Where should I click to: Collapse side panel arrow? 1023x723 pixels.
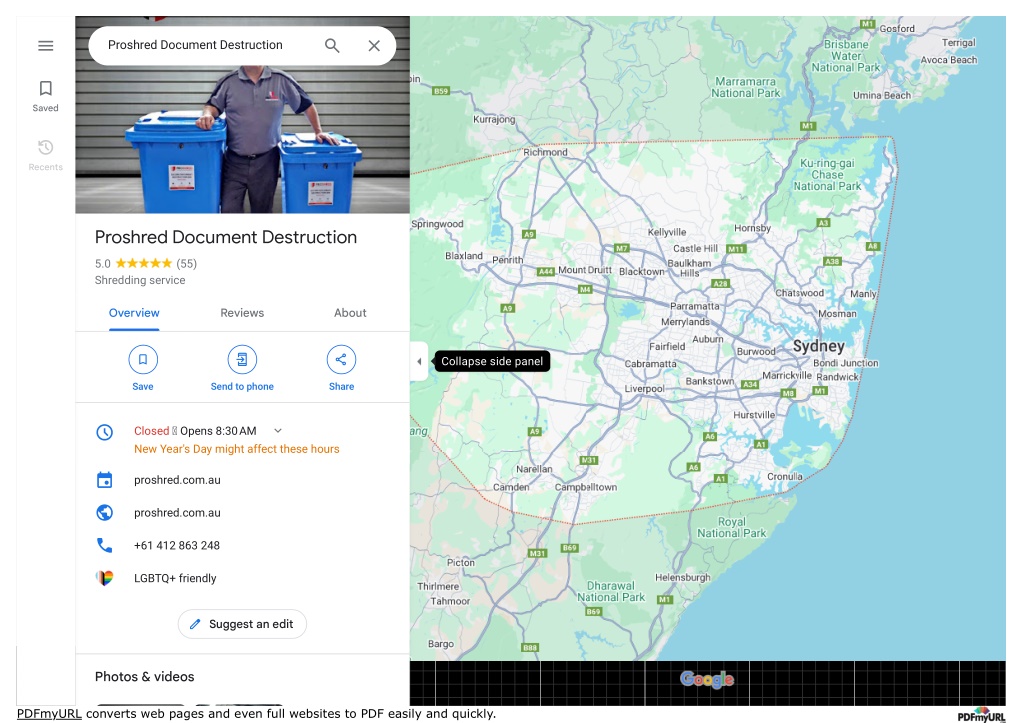pyautogui.click(x=419, y=362)
